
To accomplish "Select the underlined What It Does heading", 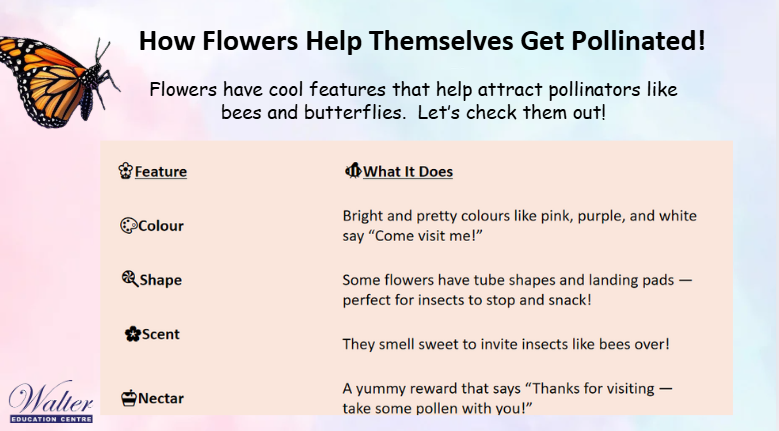I will tap(408, 171).
